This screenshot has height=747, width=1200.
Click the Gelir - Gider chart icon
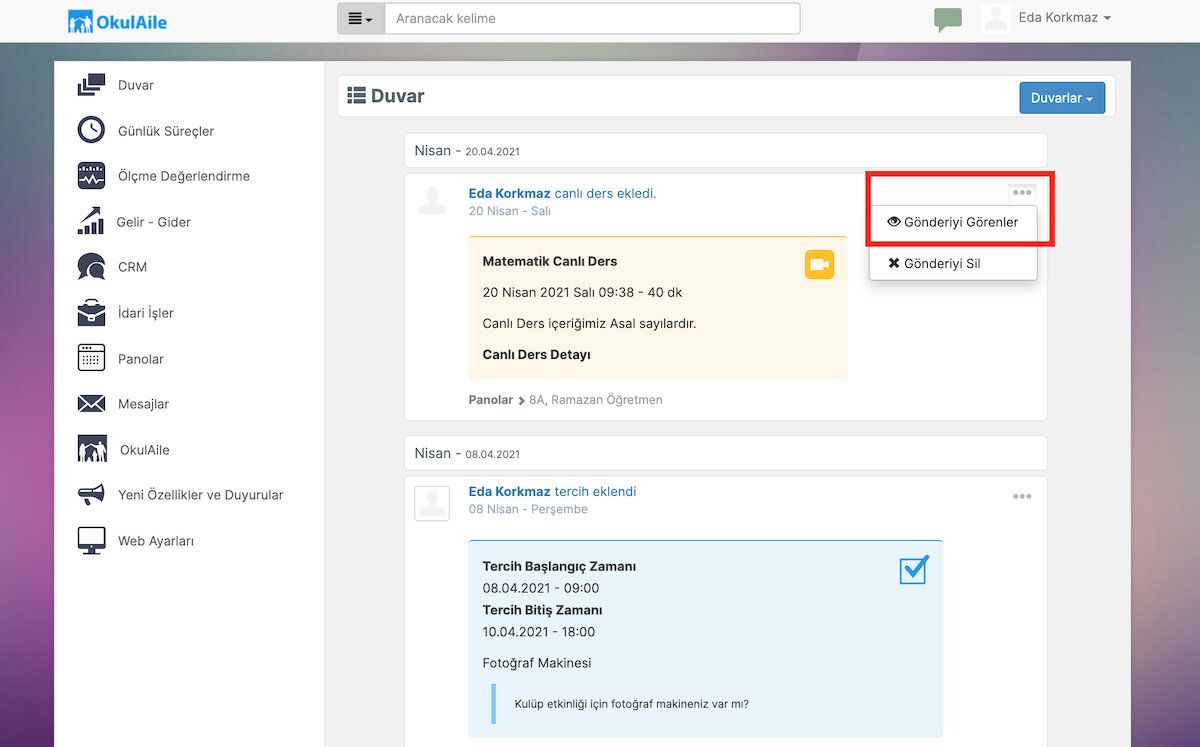tap(91, 221)
